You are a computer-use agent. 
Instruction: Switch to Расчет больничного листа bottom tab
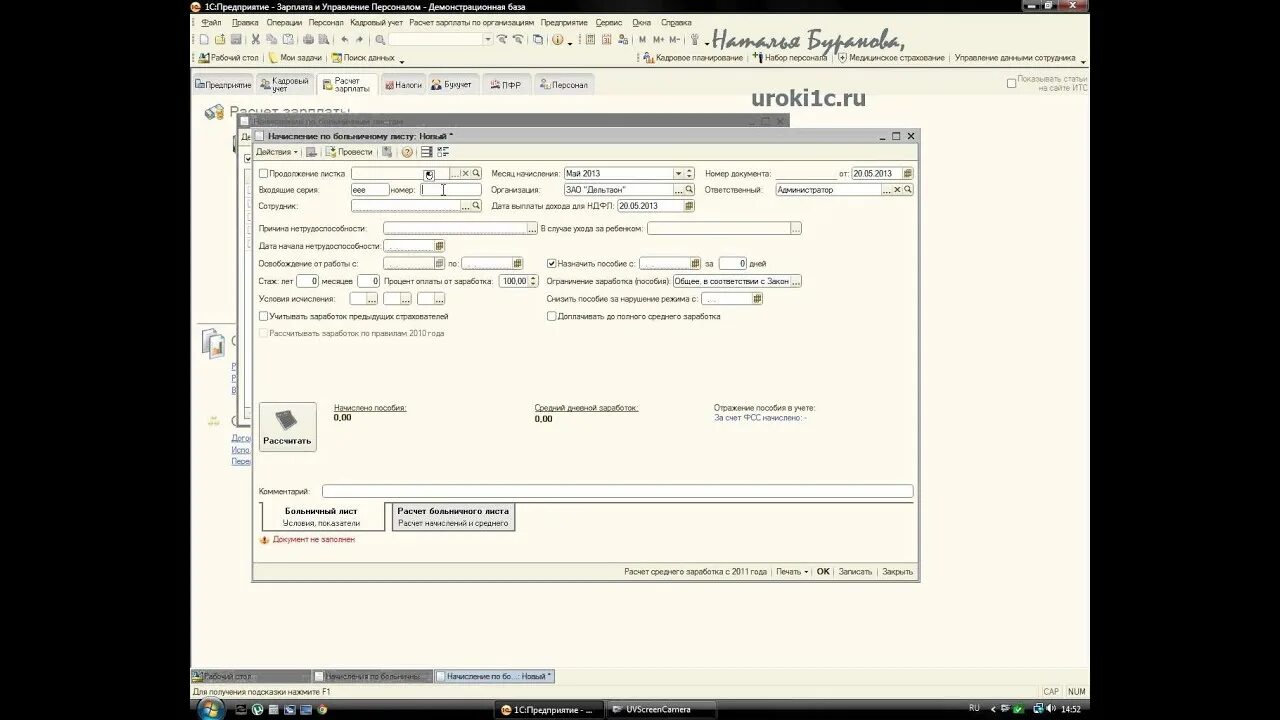tap(453, 517)
